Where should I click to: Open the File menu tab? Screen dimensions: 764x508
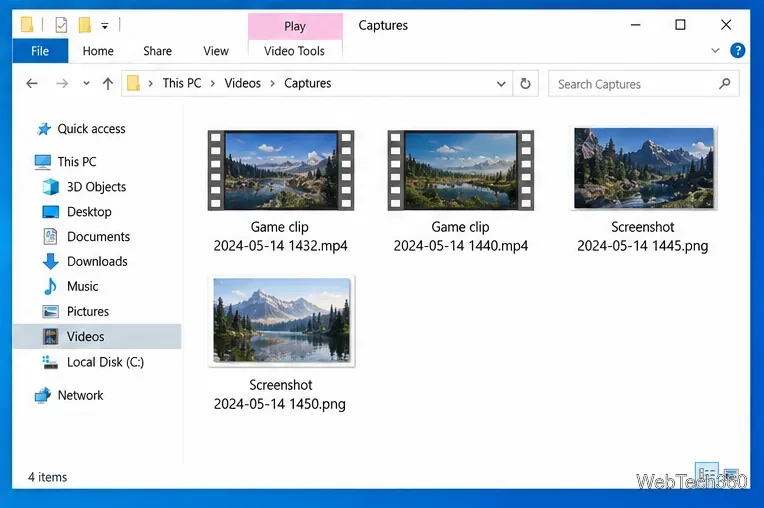40,51
